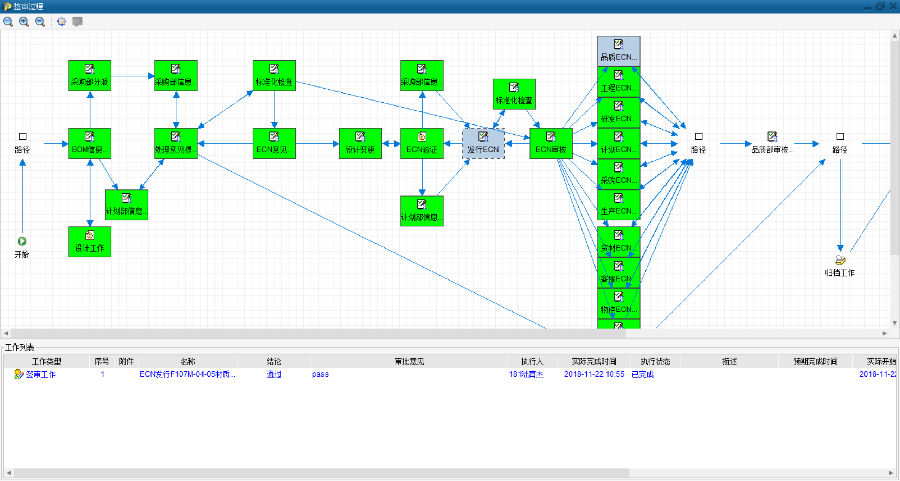Click the 工作类型 column header
The height and width of the screenshot is (481, 900).
point(46,361)
